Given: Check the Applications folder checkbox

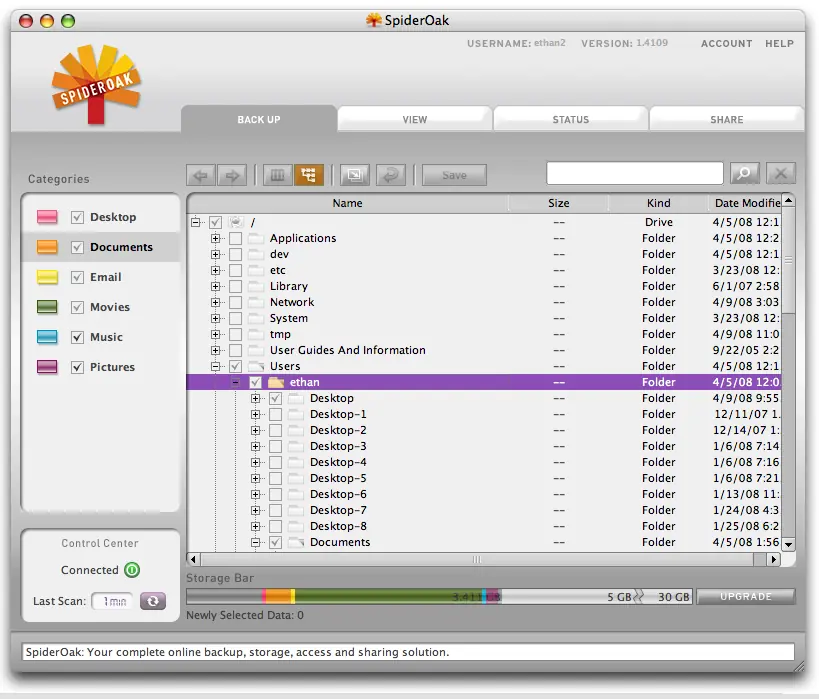Looking at the screenshot, I should pos(236,238).
